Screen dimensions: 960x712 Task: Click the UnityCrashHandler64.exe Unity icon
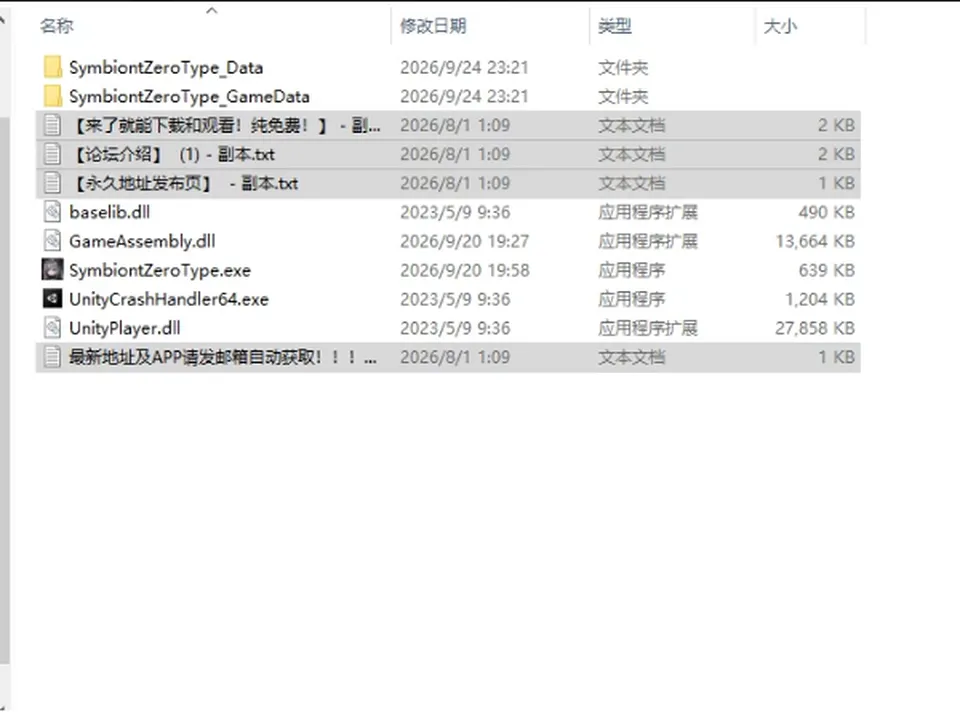[x=53, y=299]
